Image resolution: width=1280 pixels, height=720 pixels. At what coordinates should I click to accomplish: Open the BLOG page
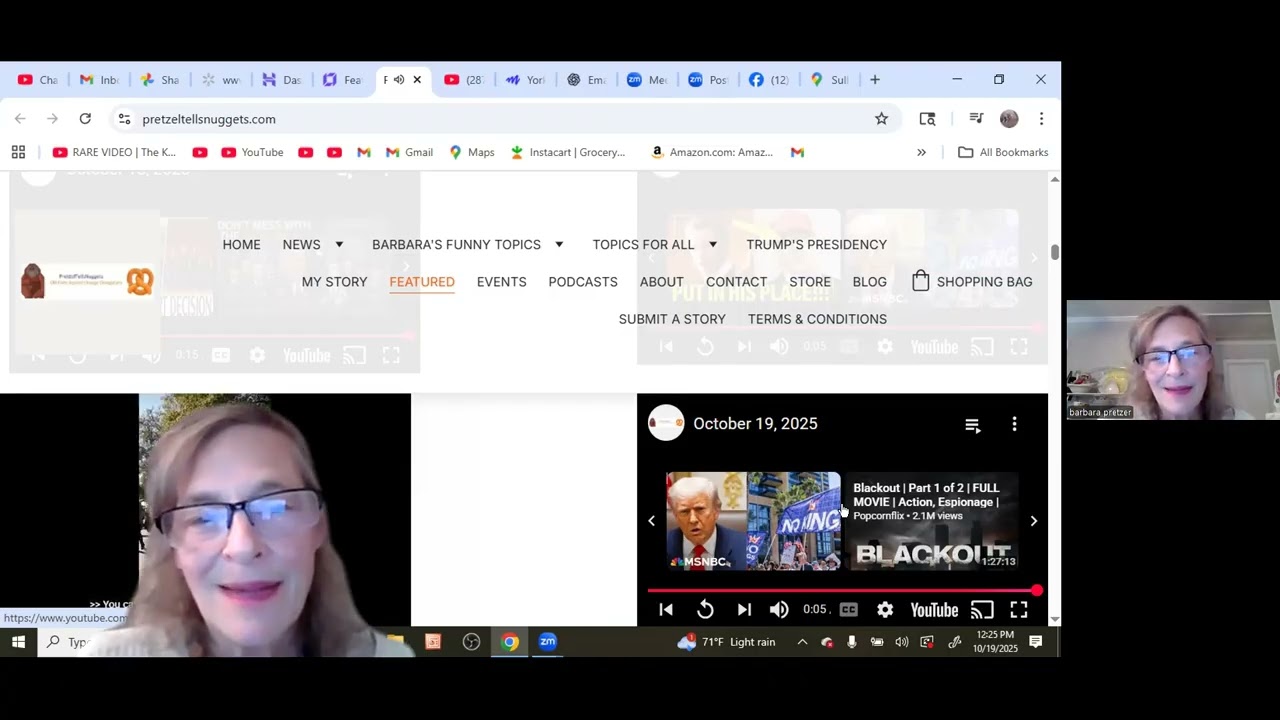click(x=869, y=282)
